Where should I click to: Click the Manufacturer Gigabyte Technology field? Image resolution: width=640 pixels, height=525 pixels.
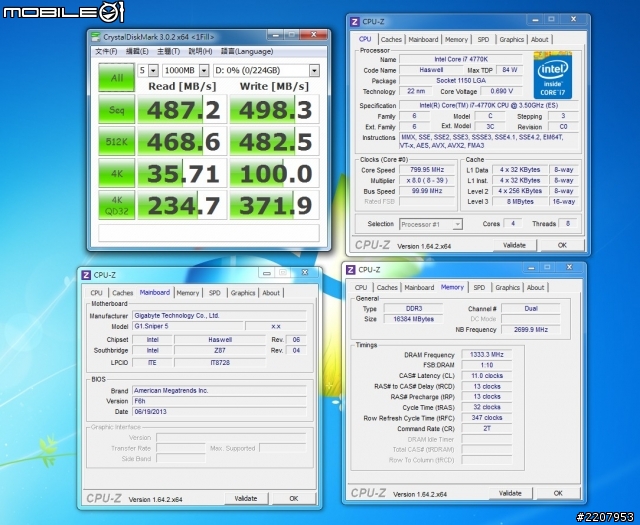click(219, 316)
